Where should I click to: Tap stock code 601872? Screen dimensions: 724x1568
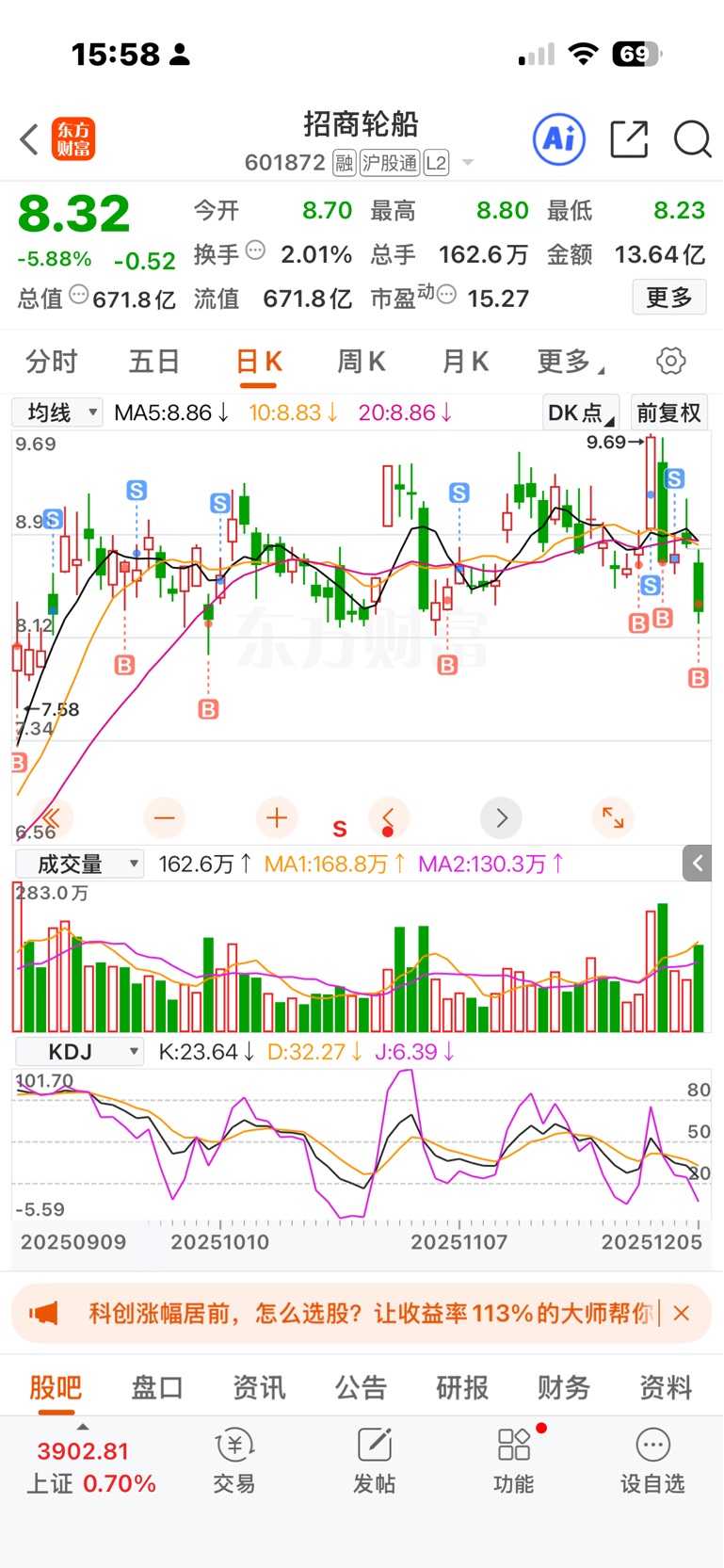(x=285, y=163)
